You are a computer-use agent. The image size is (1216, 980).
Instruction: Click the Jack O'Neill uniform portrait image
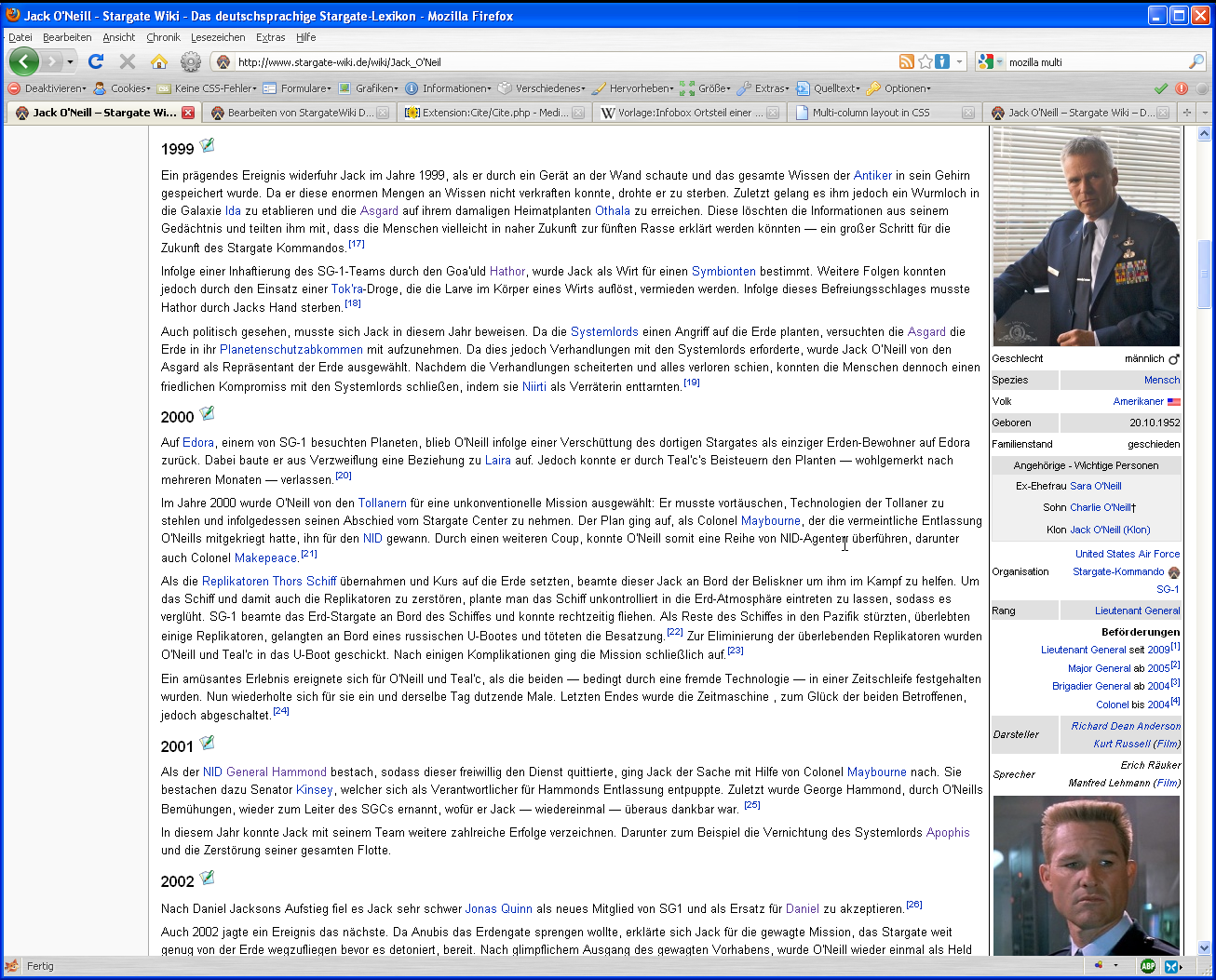(x=1086, y=237)
